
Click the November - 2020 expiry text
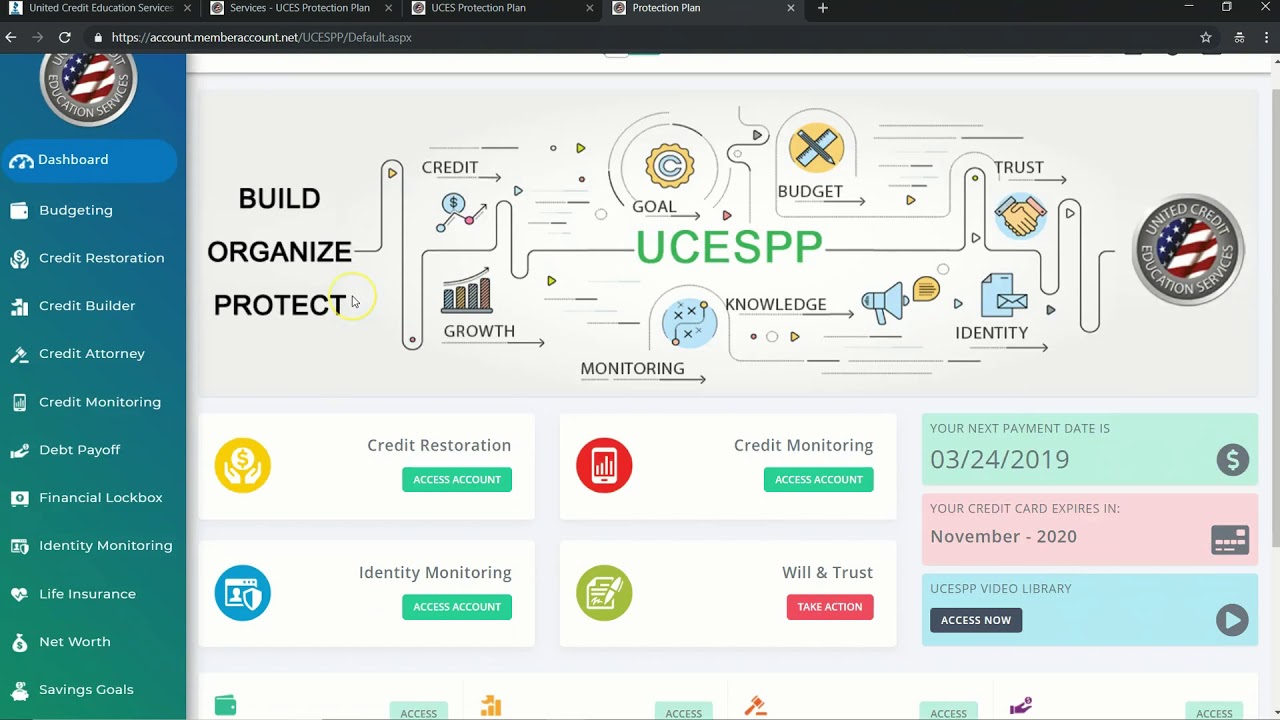1003,537
